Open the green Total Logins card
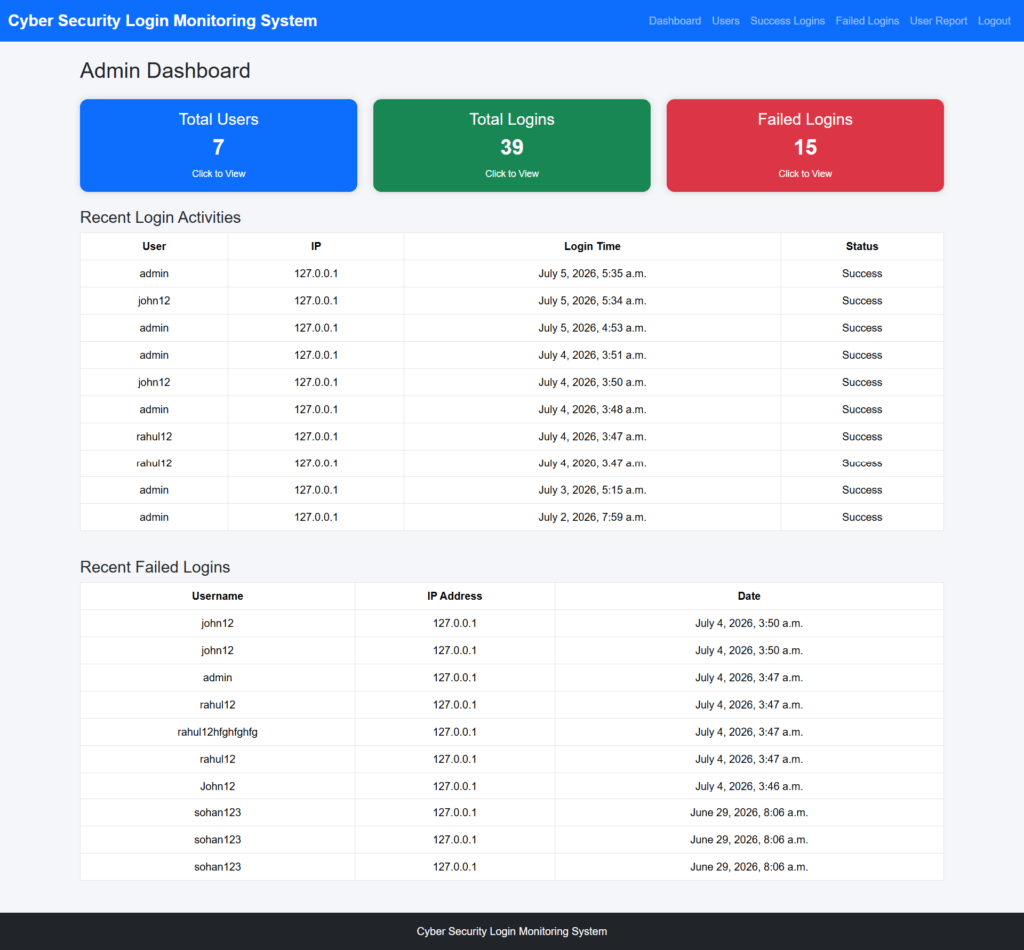Viewport: 1024px width, 950px height. click(511, 145)
